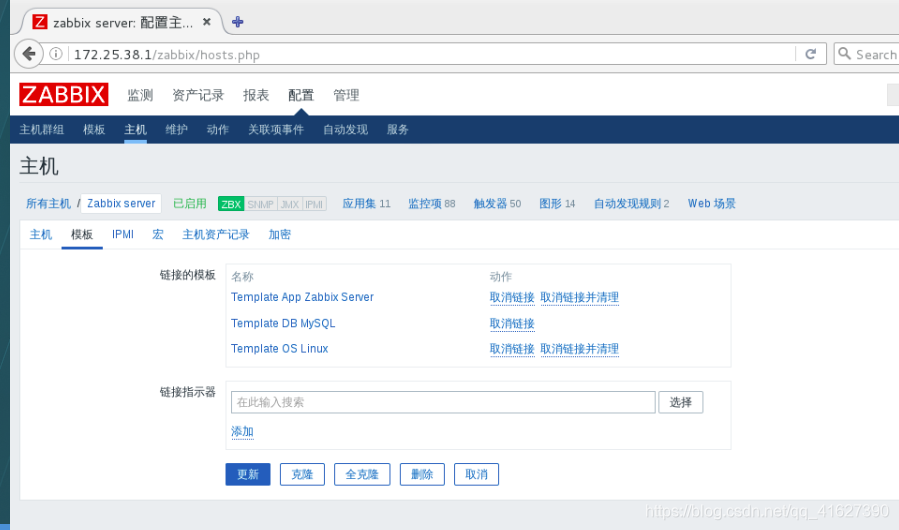Open 自动发现规则 2 link
The height and width of the screenshot is (530, 899).
coord(631,204)
